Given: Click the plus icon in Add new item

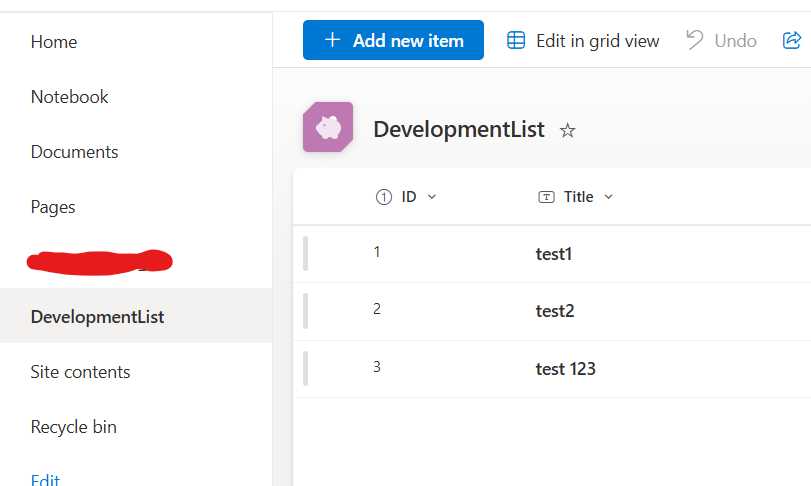Looking at the screenshot, I should point(332,41).
